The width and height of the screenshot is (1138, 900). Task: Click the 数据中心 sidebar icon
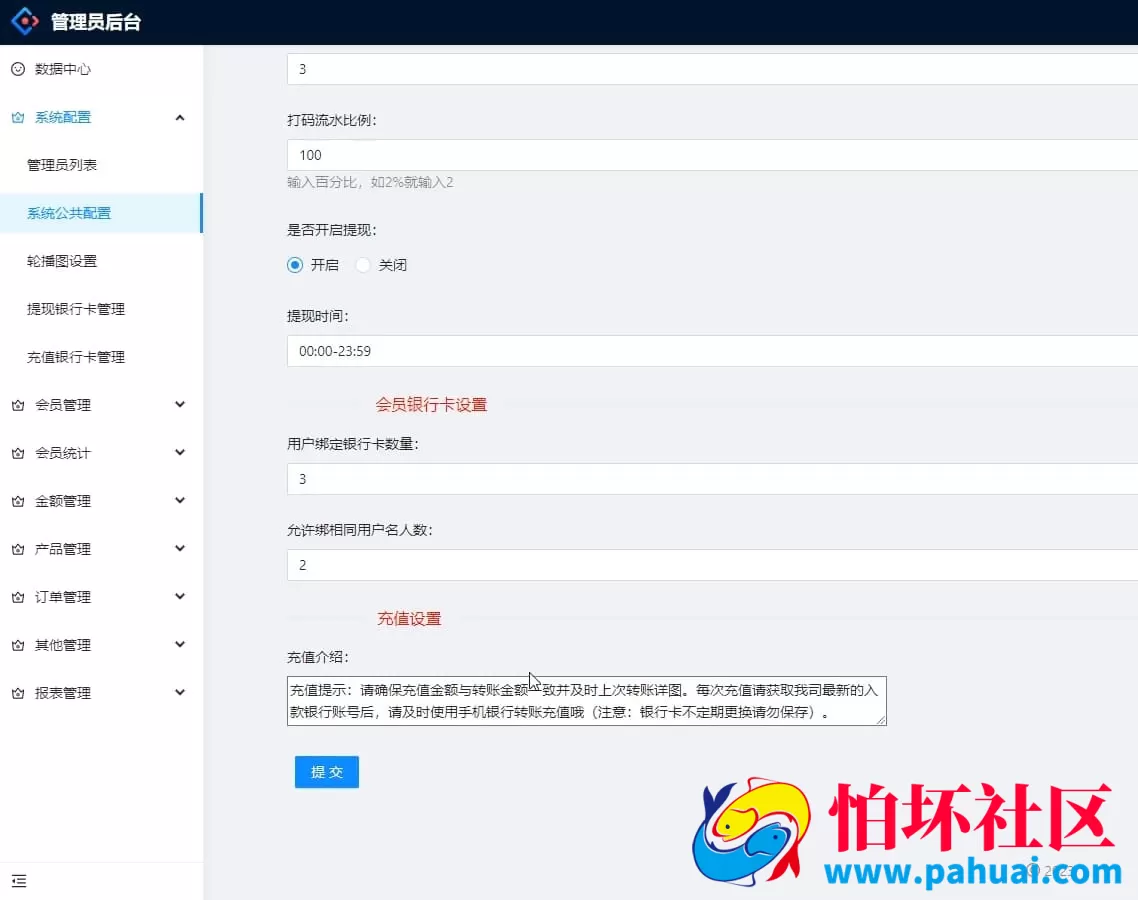[20, 69]
